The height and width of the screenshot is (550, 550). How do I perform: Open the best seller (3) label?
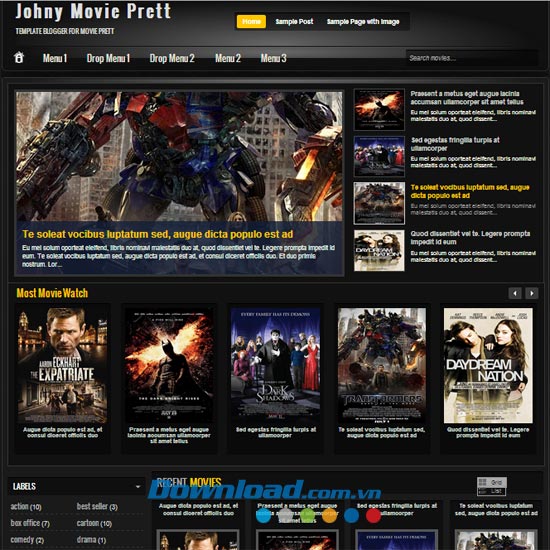coord(97,507)
